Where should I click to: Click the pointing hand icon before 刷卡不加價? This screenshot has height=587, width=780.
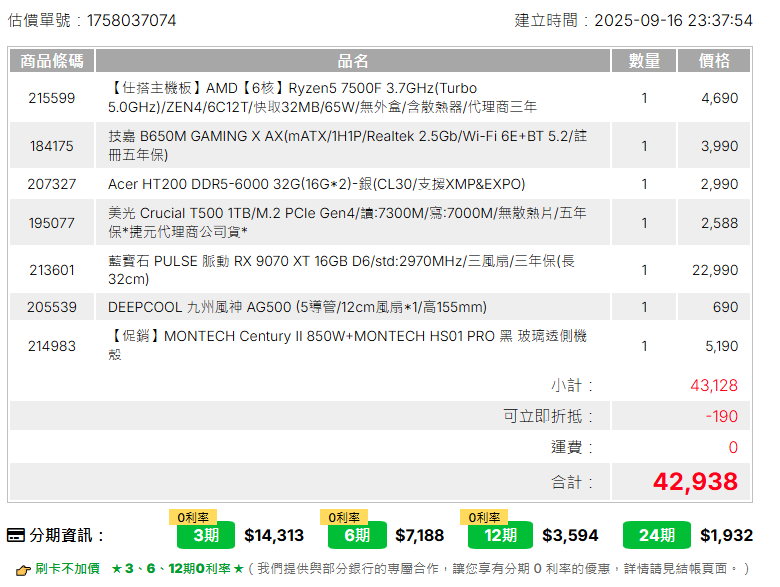pyautogui.click(x=23, y=570)
